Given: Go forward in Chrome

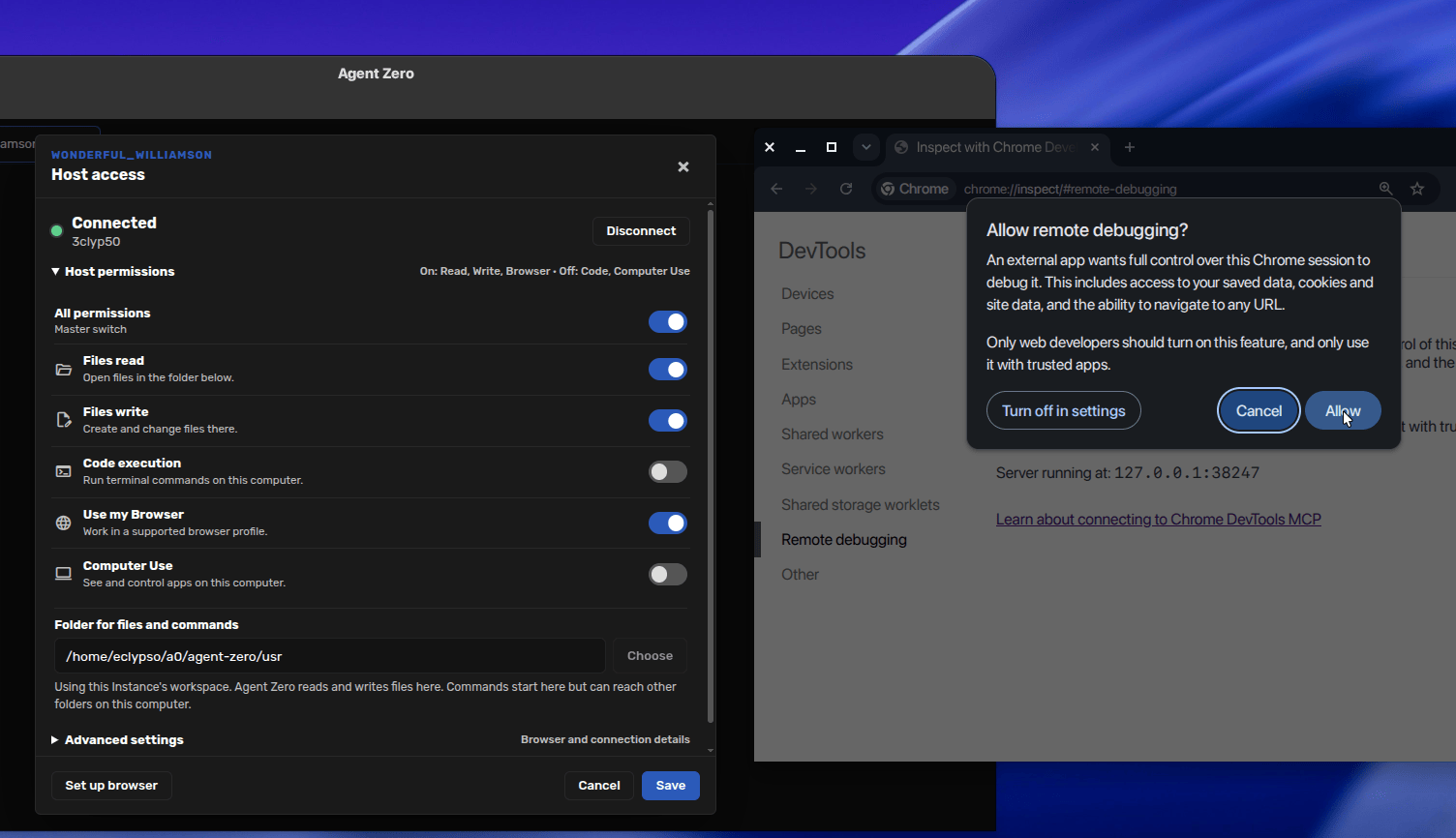Looking at the screenshot, I should point(811,189).
